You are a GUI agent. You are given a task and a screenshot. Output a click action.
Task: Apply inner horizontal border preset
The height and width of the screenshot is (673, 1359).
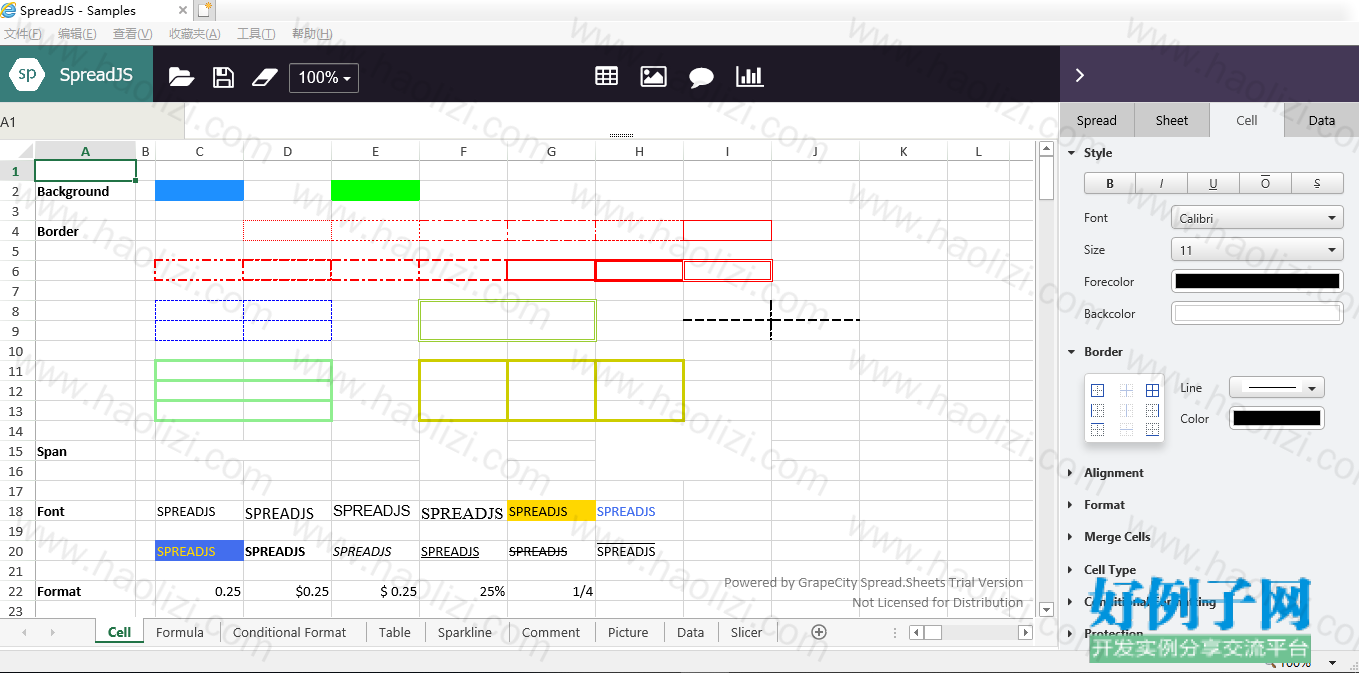(1126, 429)
